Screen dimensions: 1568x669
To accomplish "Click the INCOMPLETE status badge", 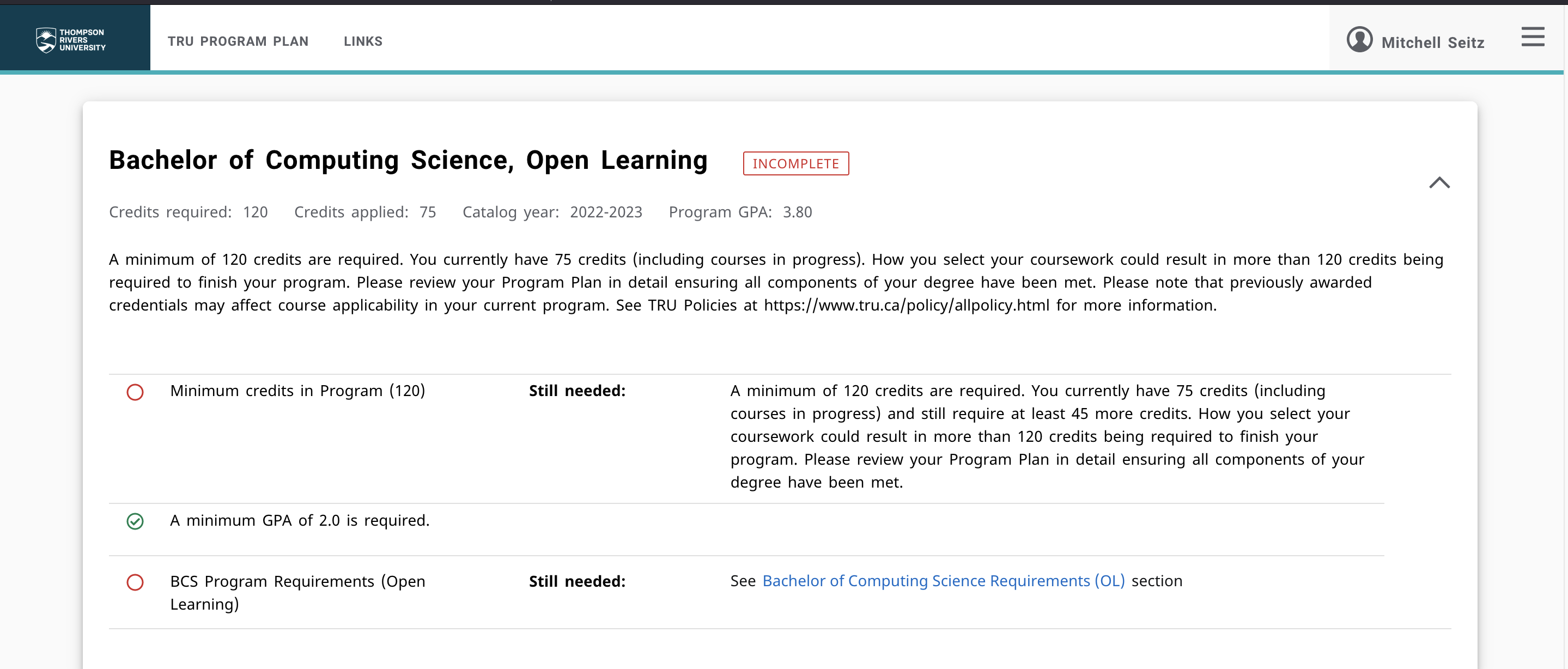I will [x=795, y=164].
